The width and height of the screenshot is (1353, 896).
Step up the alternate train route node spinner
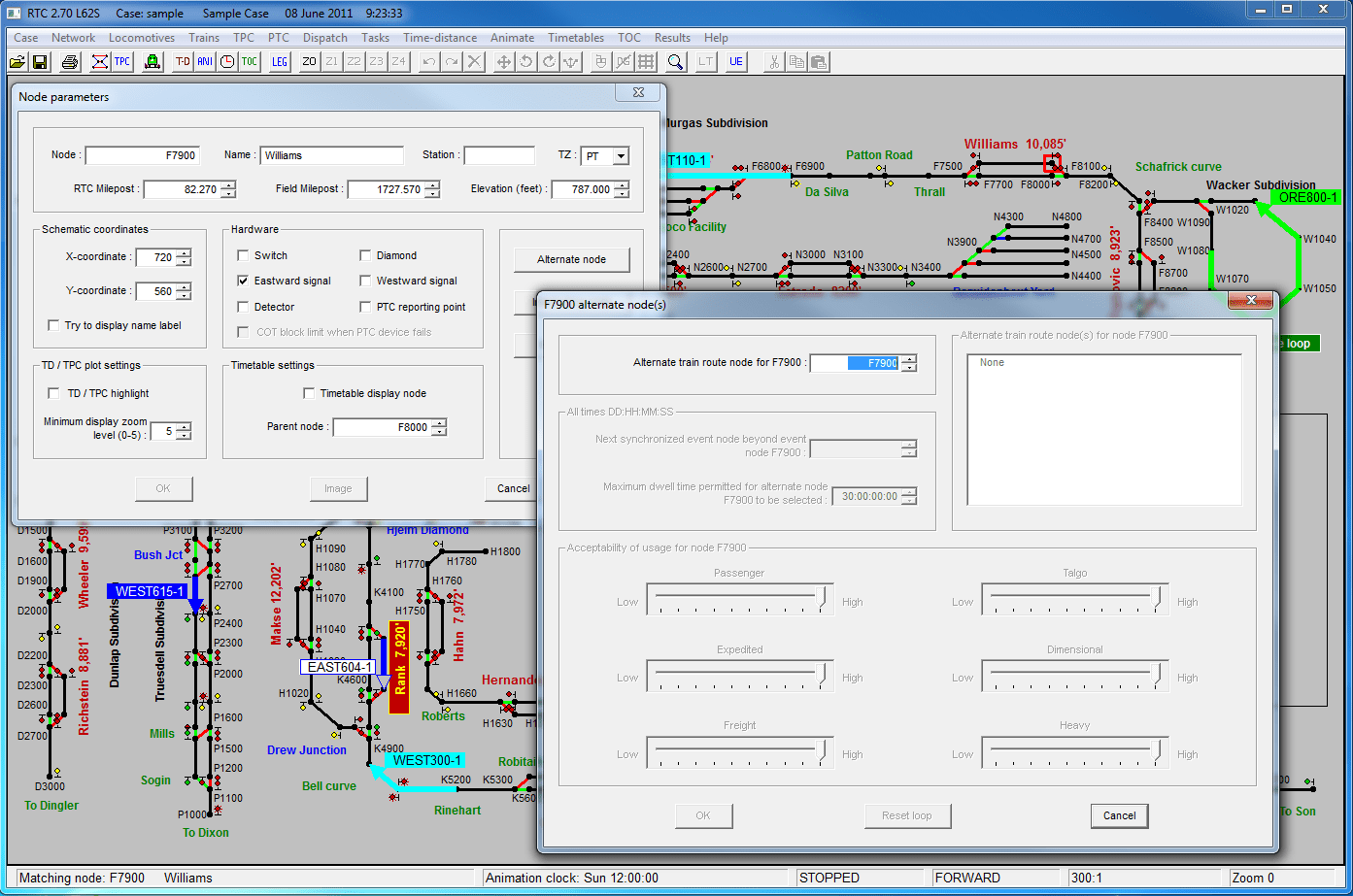(909, 359)
